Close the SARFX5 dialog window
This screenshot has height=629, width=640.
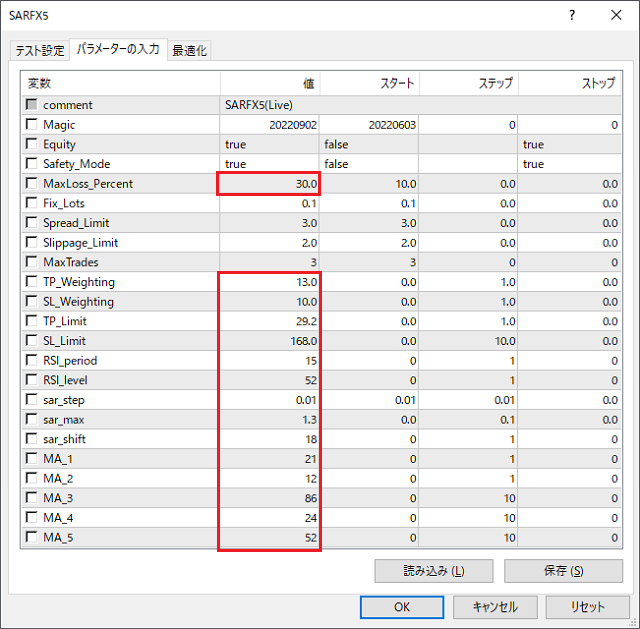pos(616,16)
